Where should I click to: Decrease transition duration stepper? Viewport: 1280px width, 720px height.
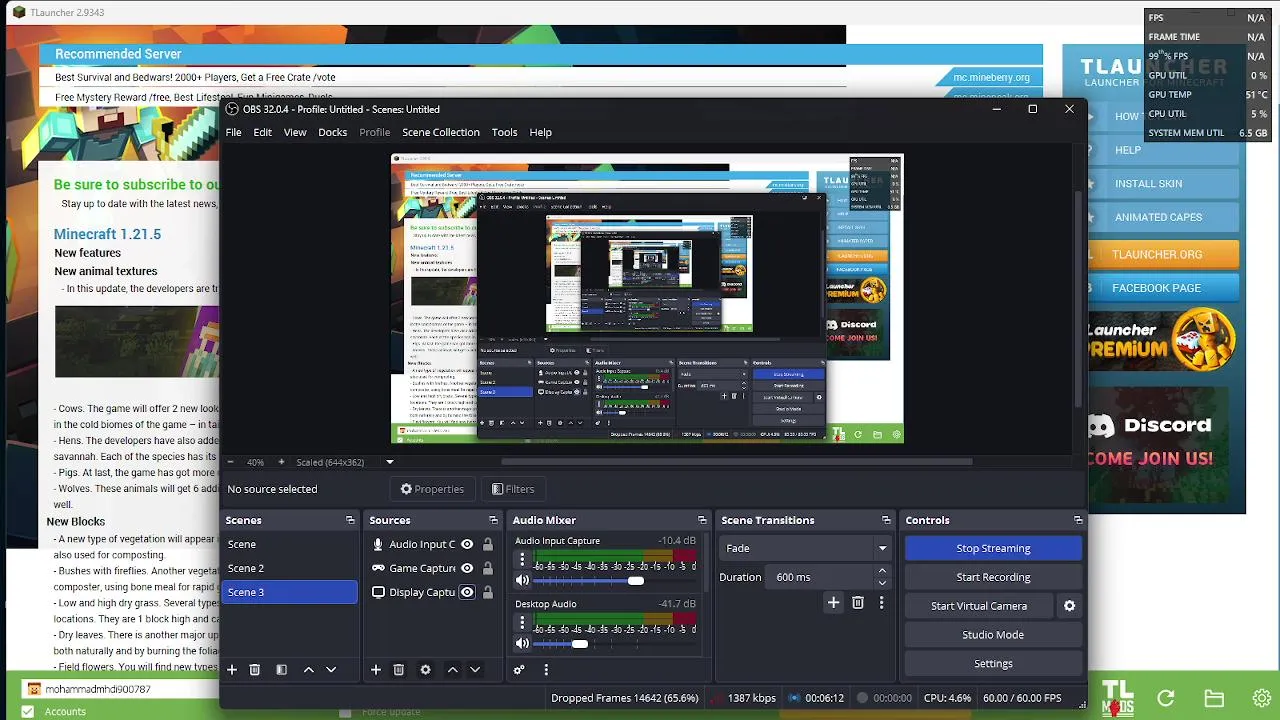[x=882, y=583]
